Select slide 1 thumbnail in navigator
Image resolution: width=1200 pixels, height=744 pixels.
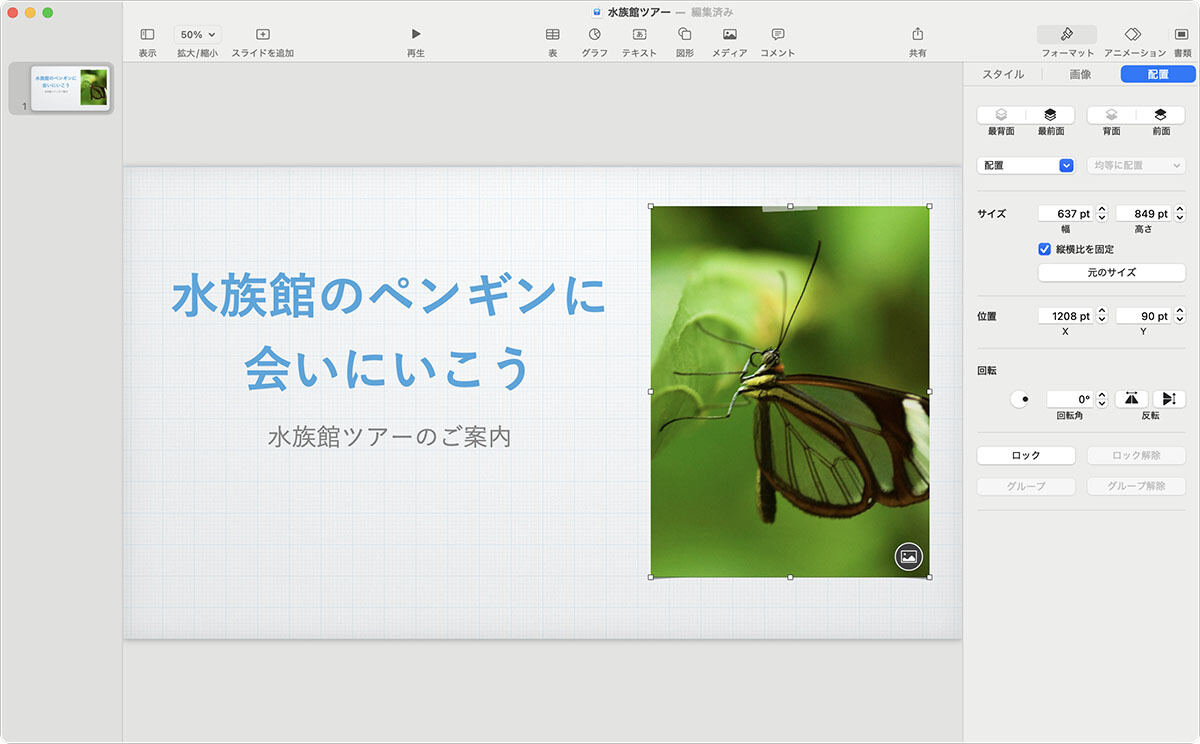tap(70, 88)
